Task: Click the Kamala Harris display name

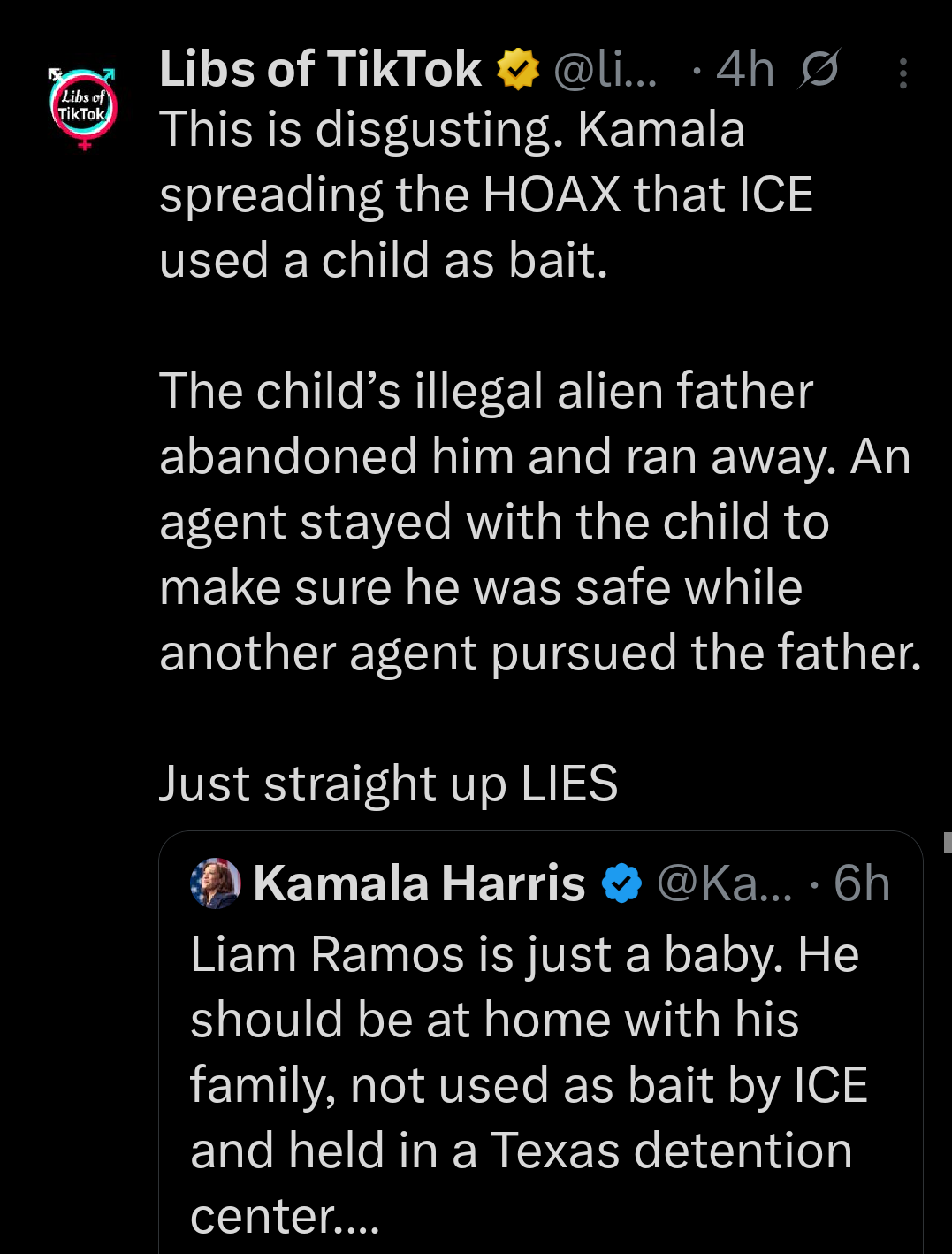Action: coord(419,883)
